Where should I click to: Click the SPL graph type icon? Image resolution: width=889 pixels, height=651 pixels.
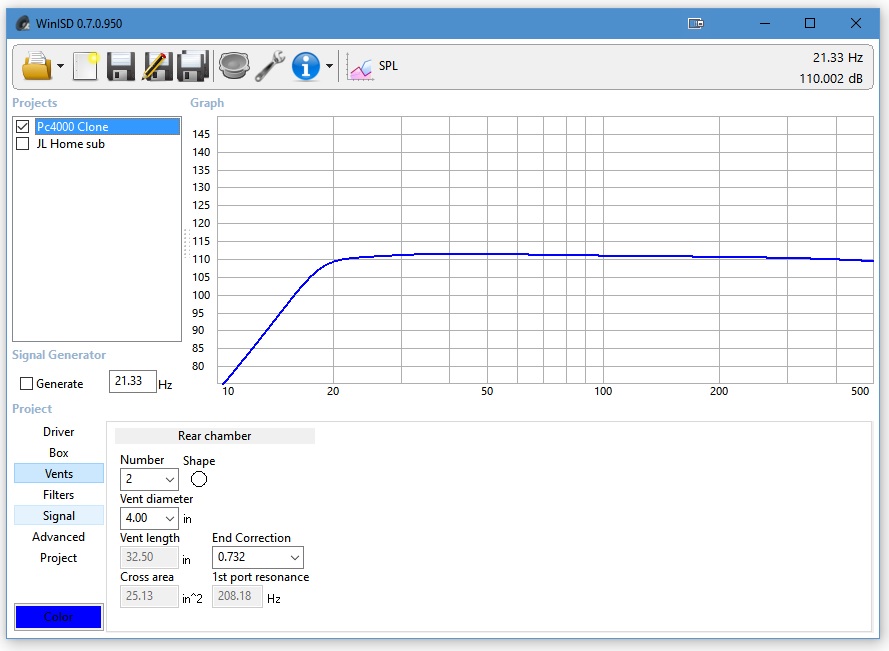click(359, 68)
